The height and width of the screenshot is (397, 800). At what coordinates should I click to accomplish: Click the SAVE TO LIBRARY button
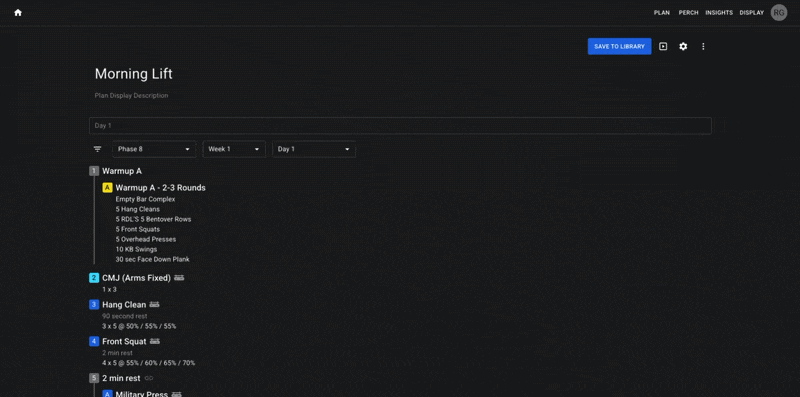pos(619,46)
